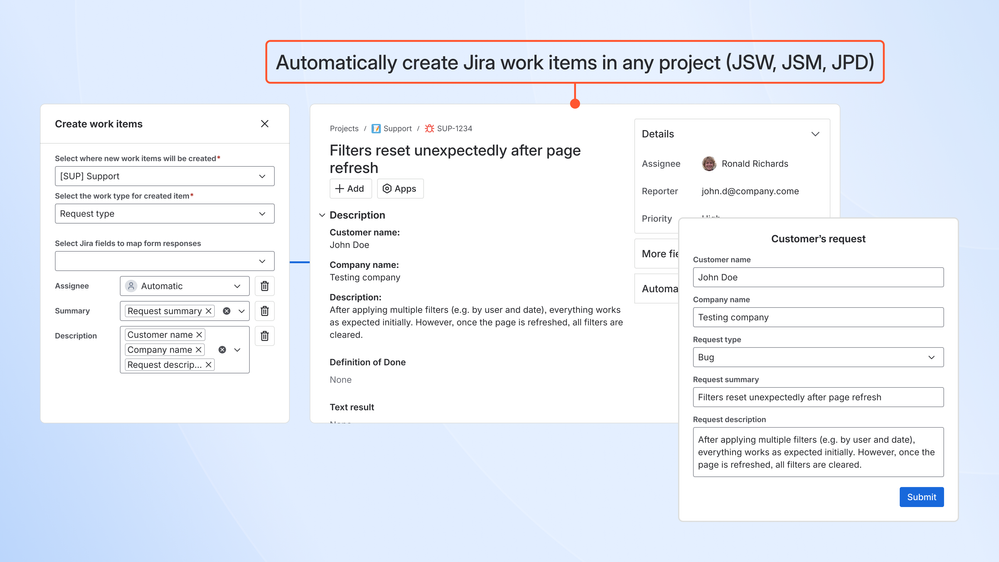Clear all values in Description mapping
Image resolution: width=999 pixels, height=562 pixels.
click(222, 350)
